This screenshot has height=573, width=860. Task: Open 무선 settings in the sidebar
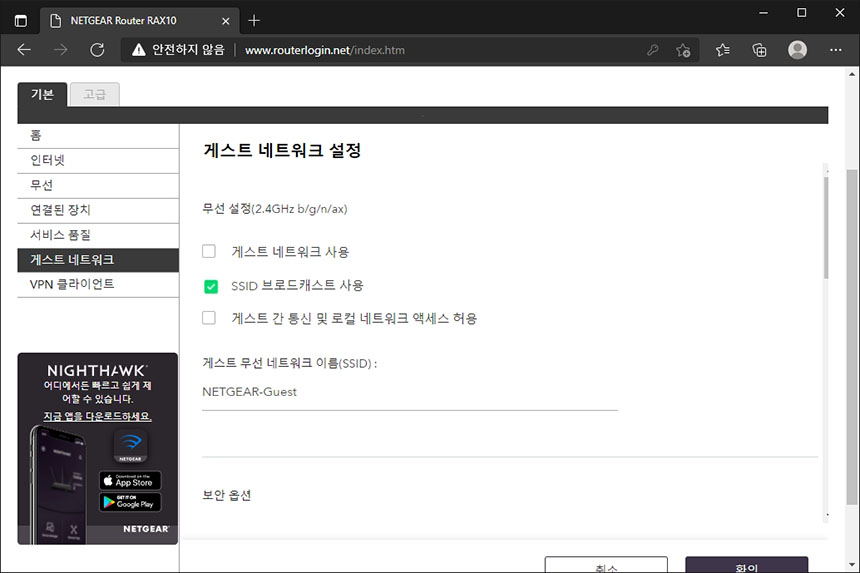coord(98,186)
